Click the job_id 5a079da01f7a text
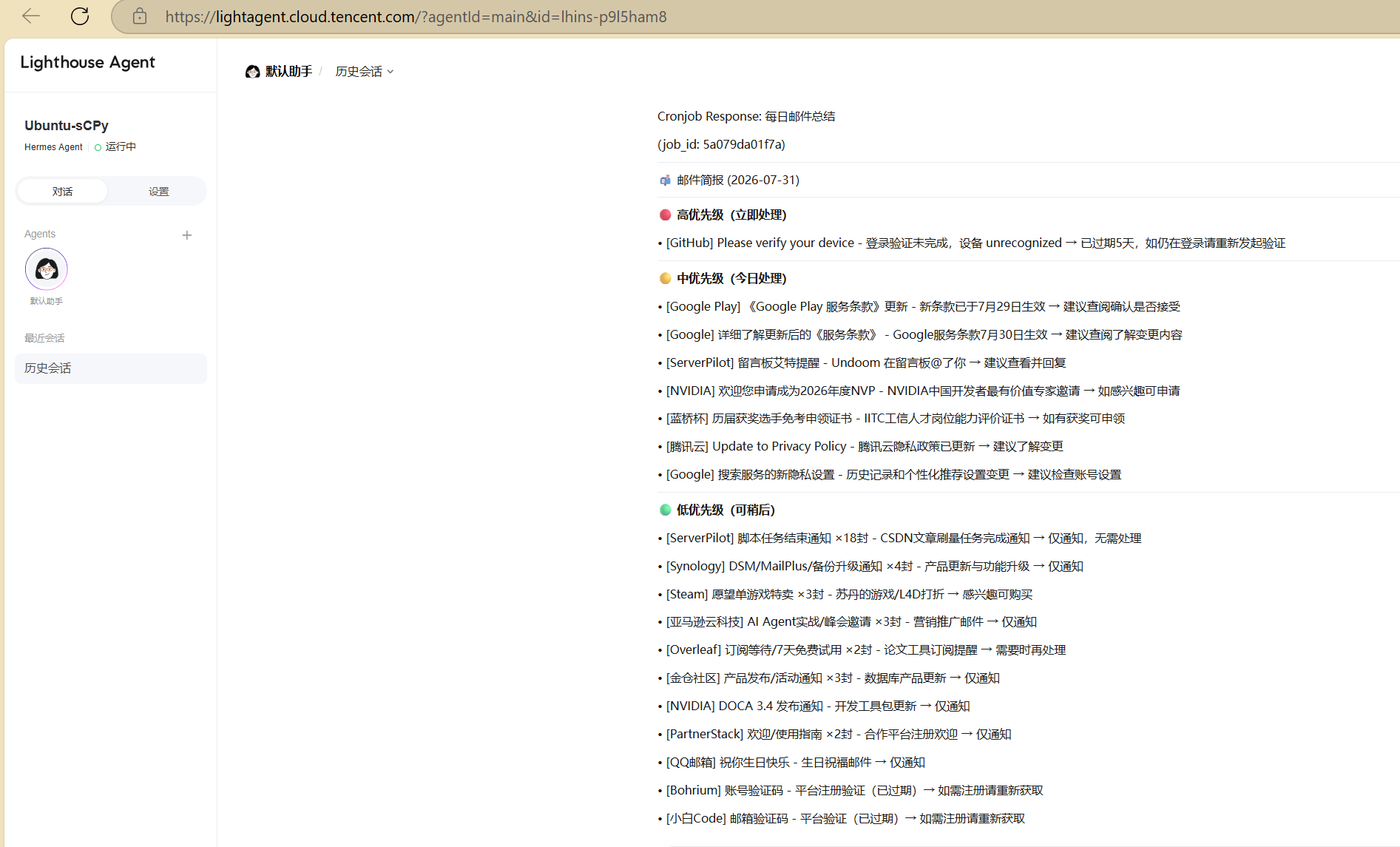The height and width of the screenshot is (847, 1400). point(721,144)
